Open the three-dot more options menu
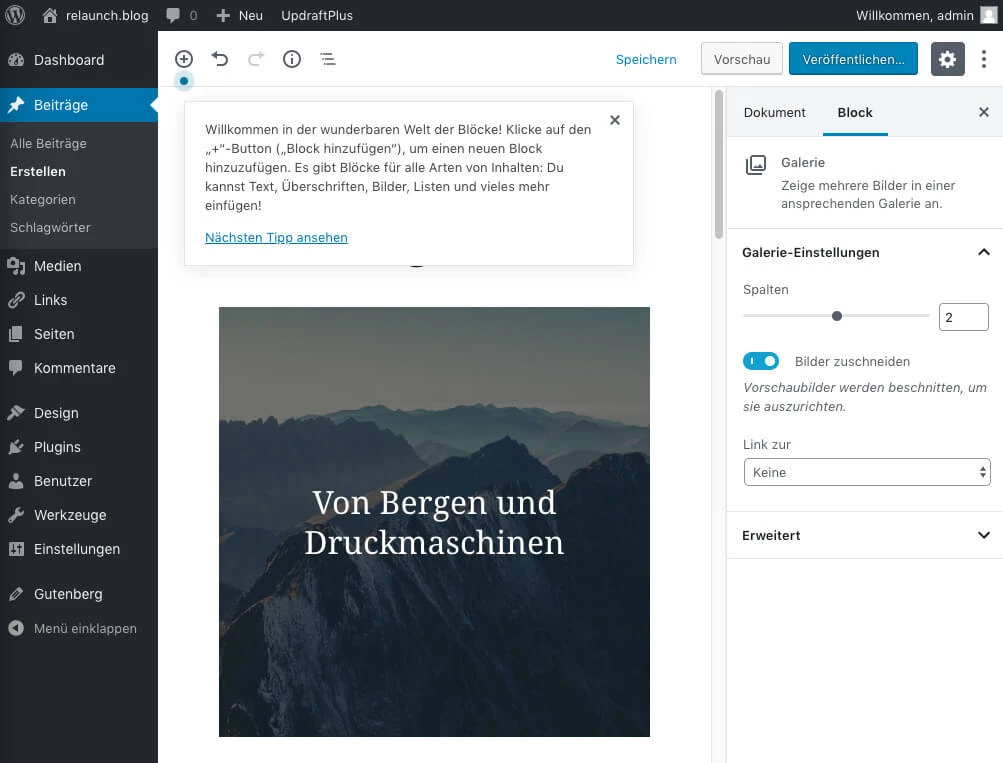 [984, 59]
